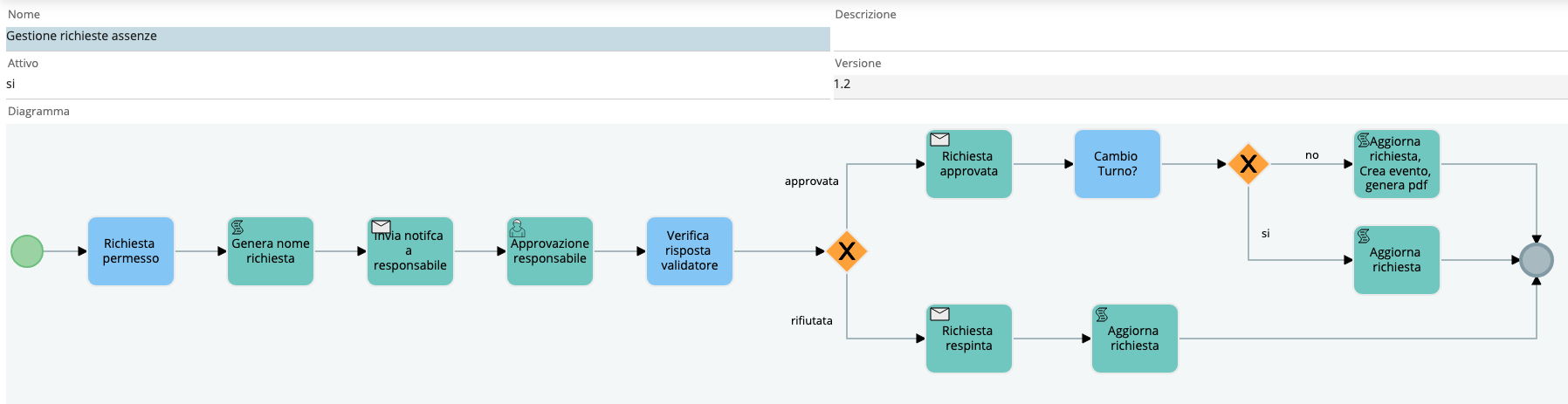
Task: Click script icon on Aggiorna richiesta after respinta
Action: [x=1102, y=314]
